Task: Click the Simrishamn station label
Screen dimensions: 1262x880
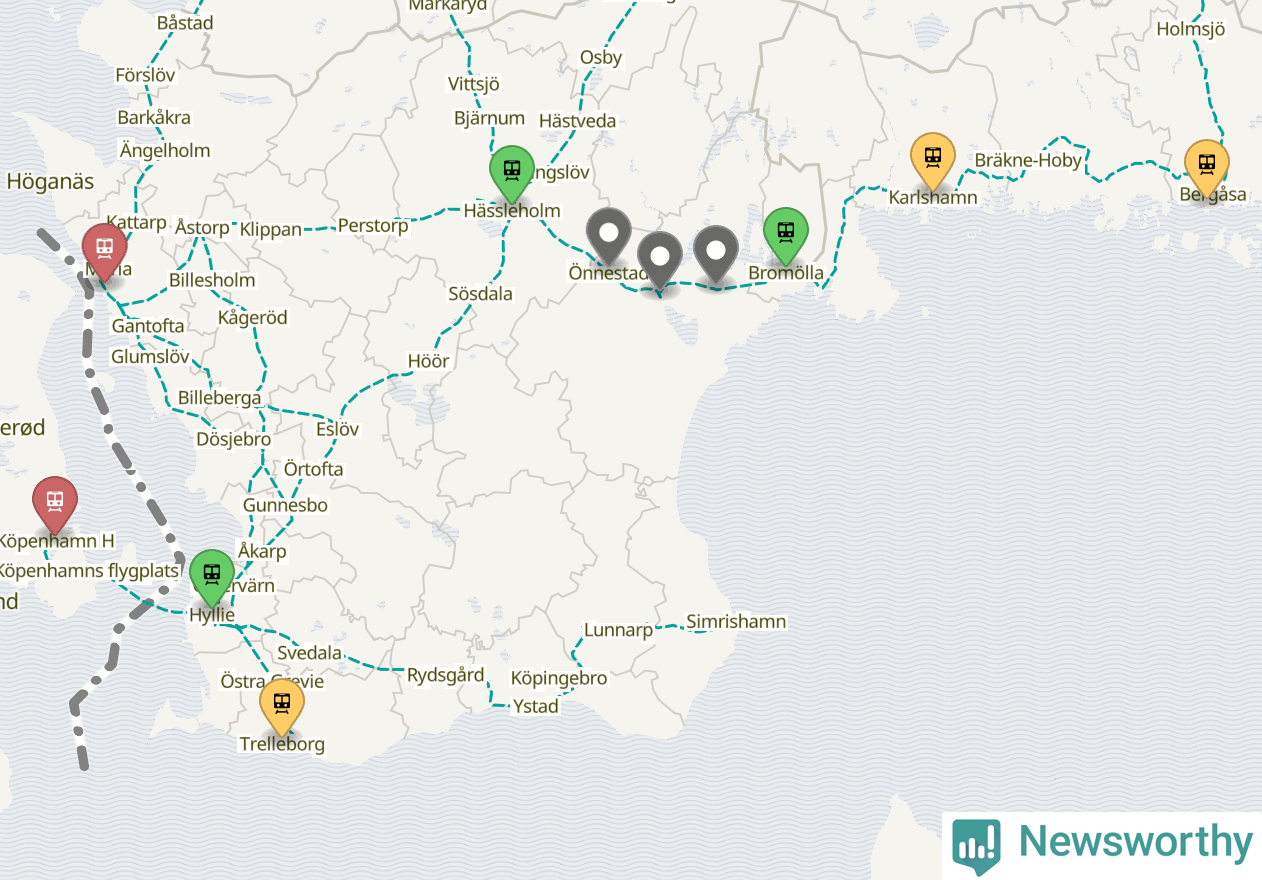Action: pyautogui.click(x=736, y=622)
